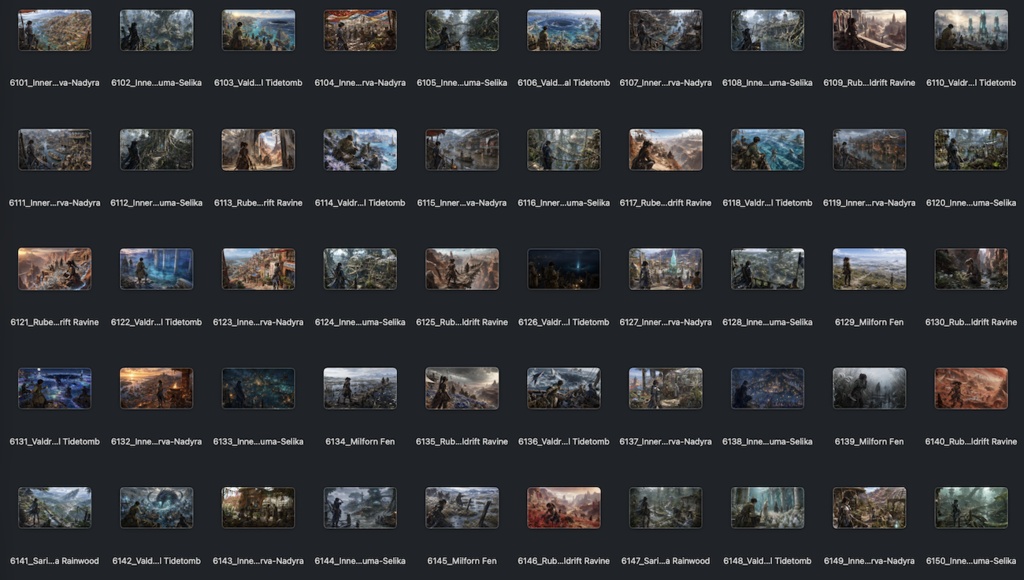This screenshot has height=580, width=1024.
Task: Click the 6124_Inne...uma-Selika file name
Action: click(360, 322)
